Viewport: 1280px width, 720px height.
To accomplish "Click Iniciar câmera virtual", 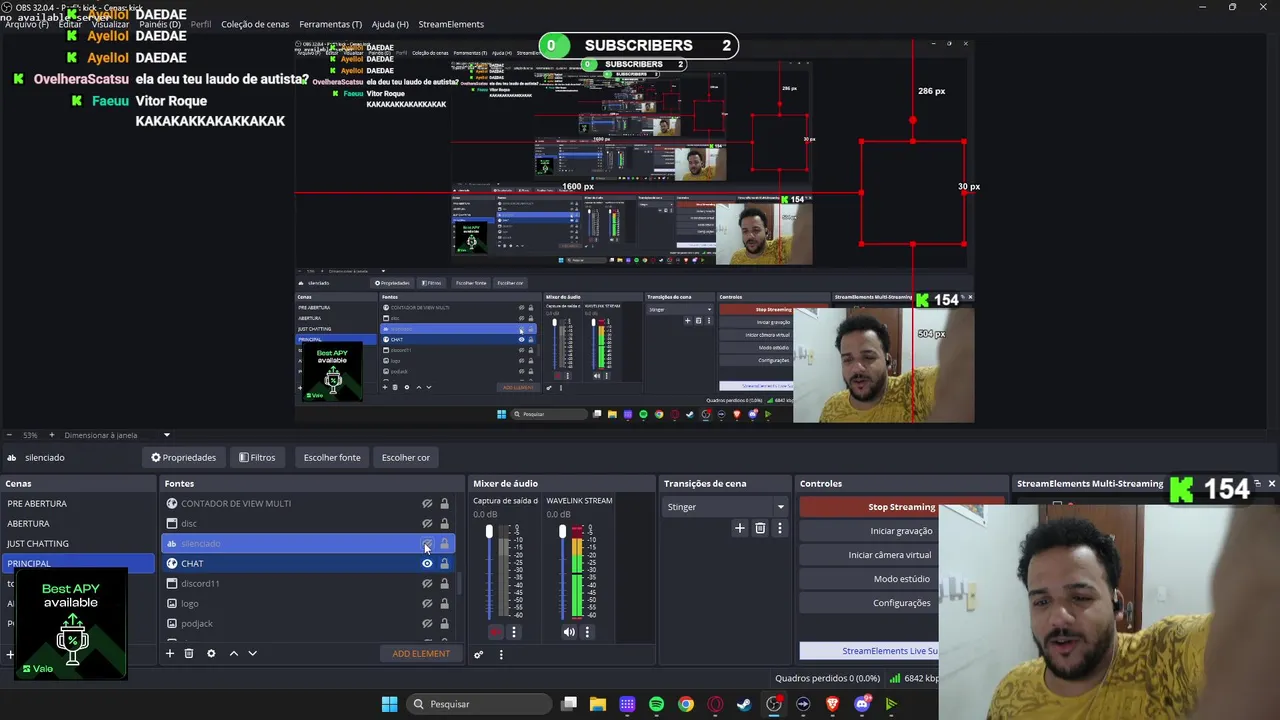I will point(890,555).
